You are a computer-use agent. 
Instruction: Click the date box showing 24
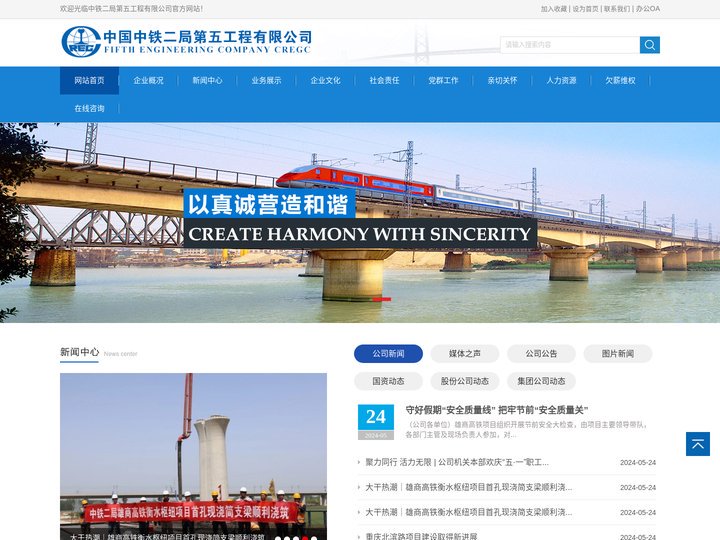point(376,422)
